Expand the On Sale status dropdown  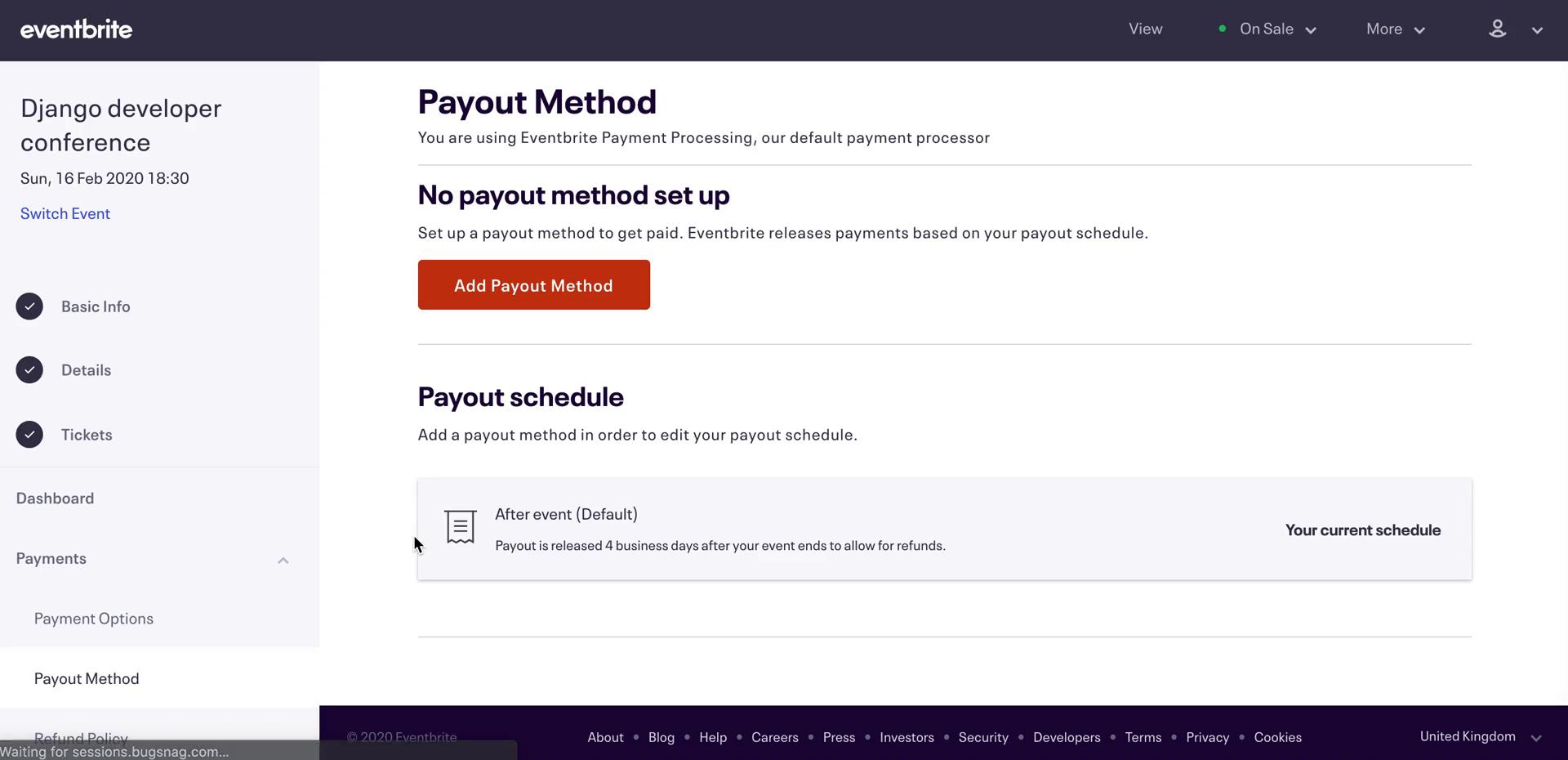1277,29
